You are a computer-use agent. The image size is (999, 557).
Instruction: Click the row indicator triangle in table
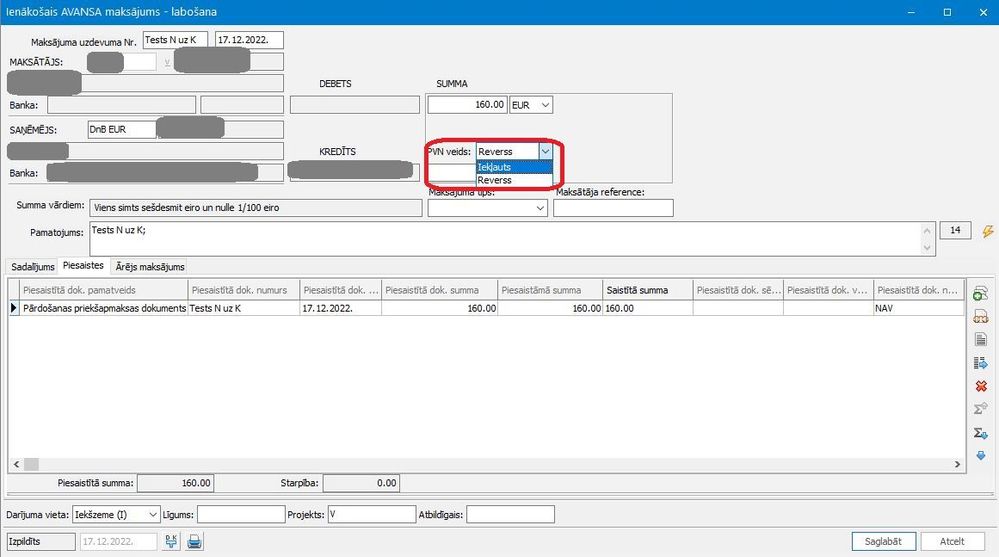pos(13,308)
